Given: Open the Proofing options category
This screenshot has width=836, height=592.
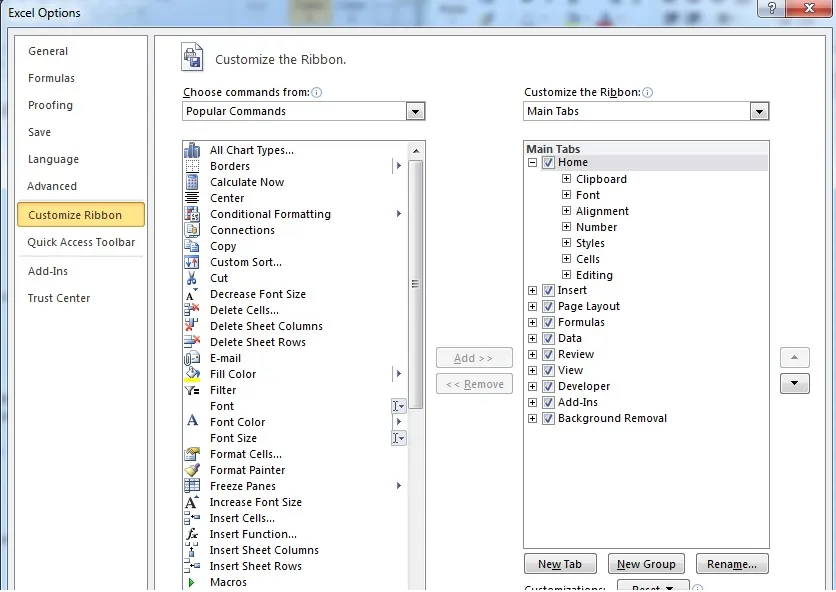Looking at the screenshot, I should tap(50, 105).
